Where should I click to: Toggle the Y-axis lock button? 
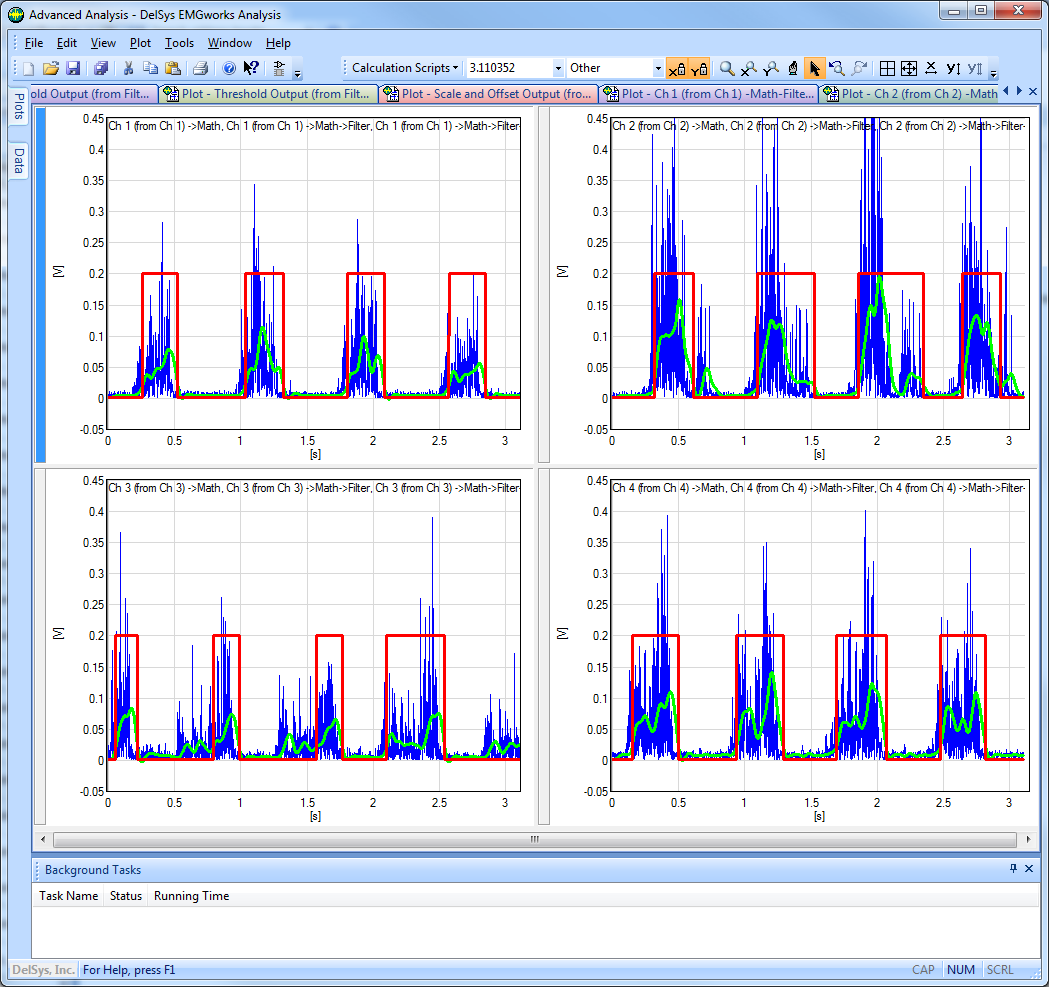click(x=699, y=69)
